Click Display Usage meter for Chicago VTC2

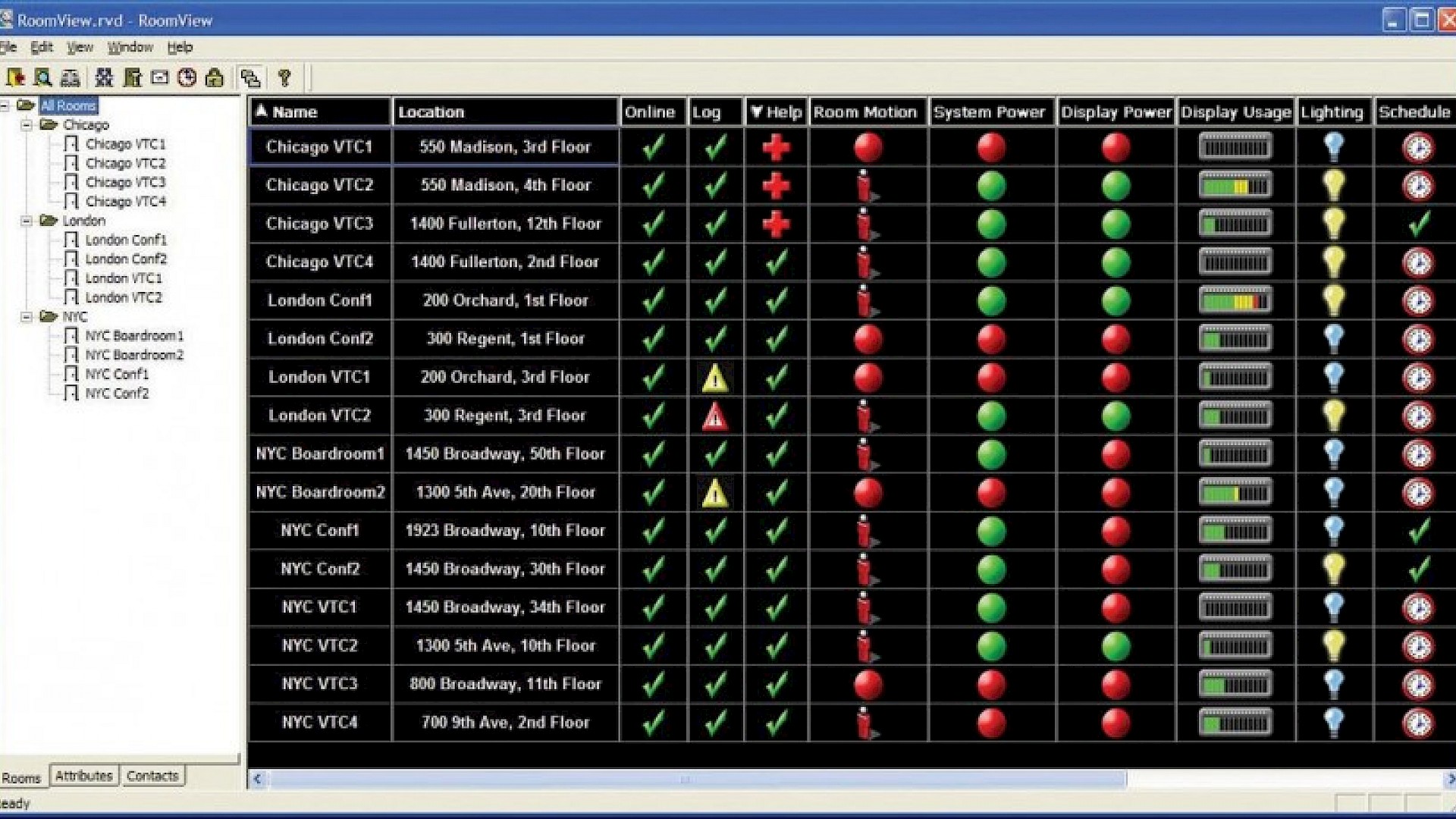point(1235,186)
